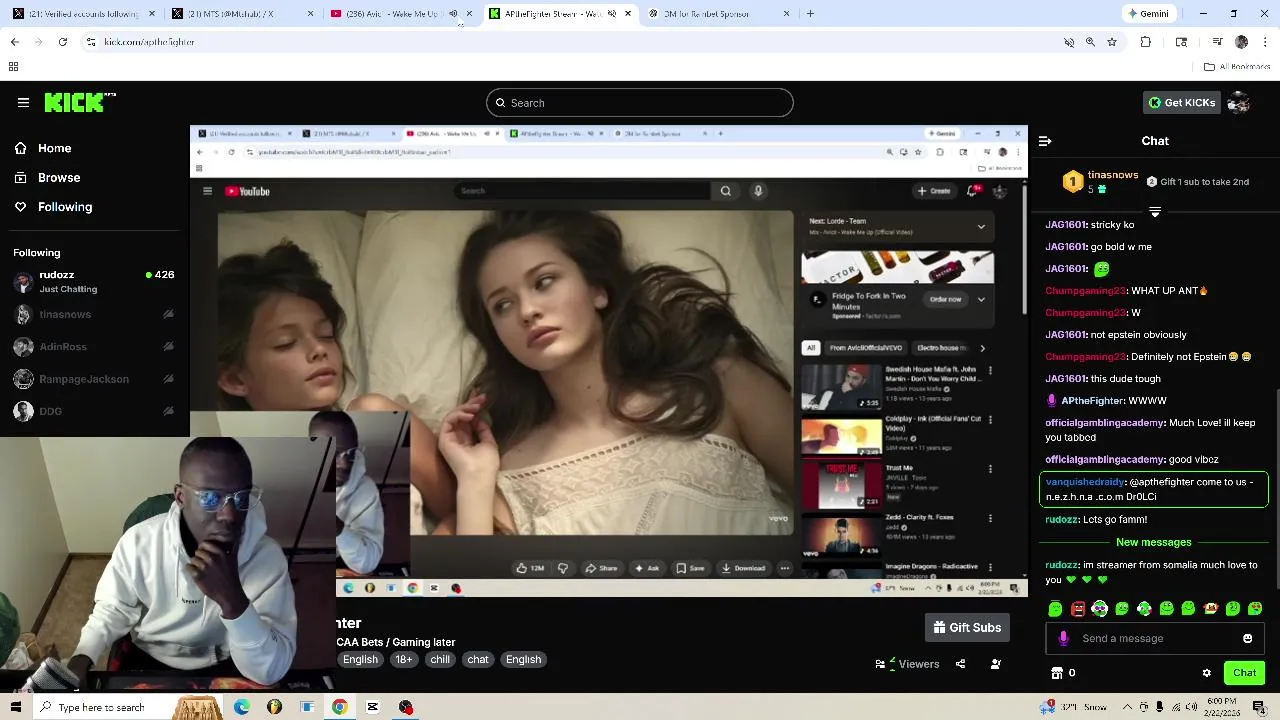Click the Get KICKs button
The image size is (1280, 720).
1182,102
